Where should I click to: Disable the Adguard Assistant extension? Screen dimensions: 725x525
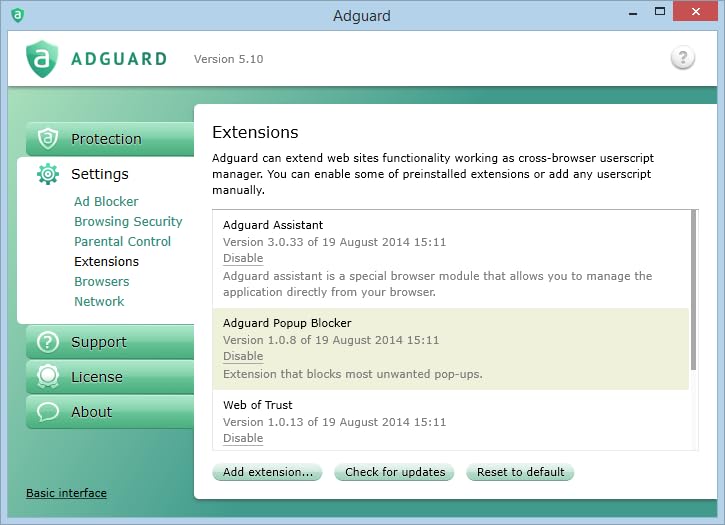click(x=243, y=258)
